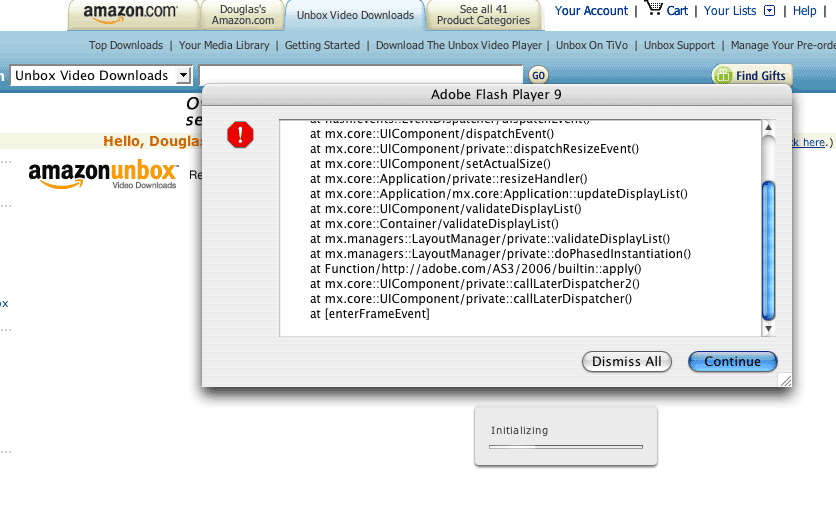Image resolution: width=836 pixels, height=526 pixels.
Task: Click dialog resize grip corner
Action: tap(785, 380)
